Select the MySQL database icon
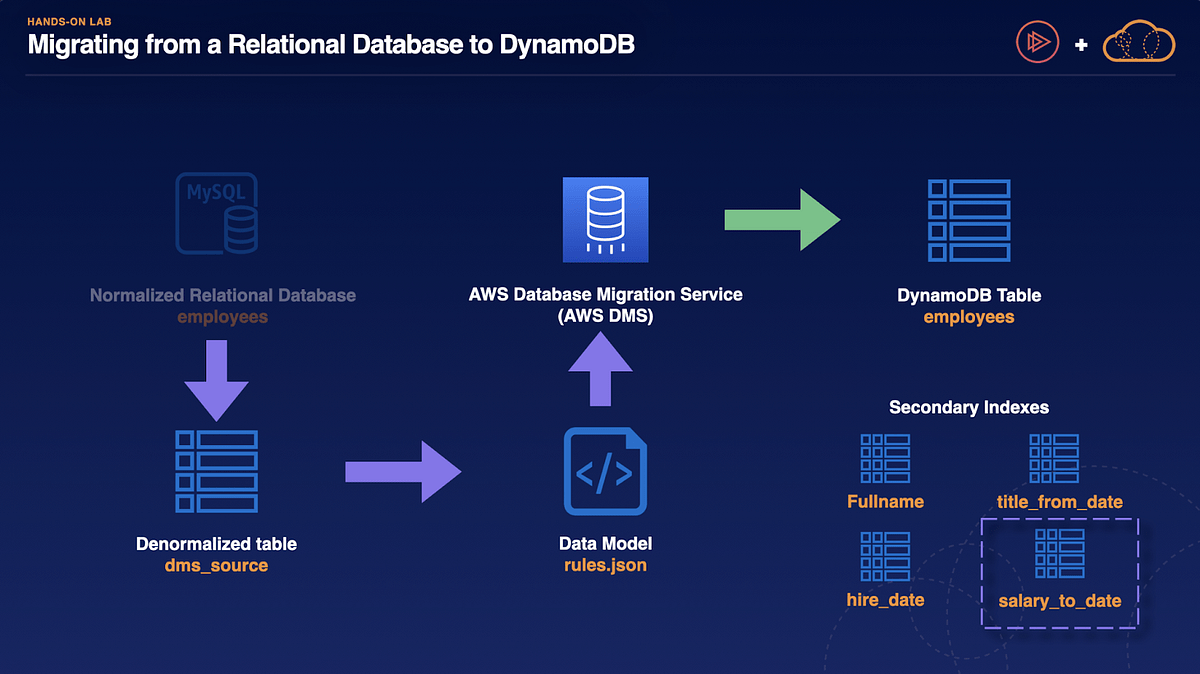 click(217, 212)
